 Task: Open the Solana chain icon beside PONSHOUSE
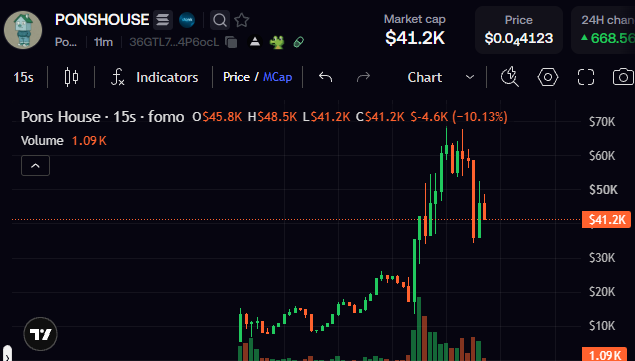point(163,20)
